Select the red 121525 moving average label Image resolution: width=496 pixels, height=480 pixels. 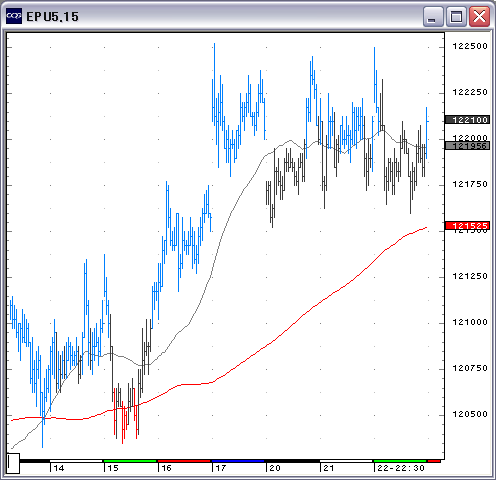click(x=467, y=226)
